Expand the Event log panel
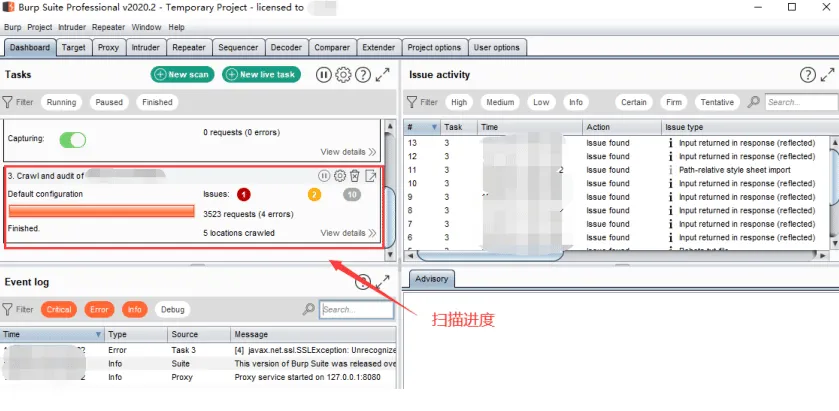 [x=383, y=282]
